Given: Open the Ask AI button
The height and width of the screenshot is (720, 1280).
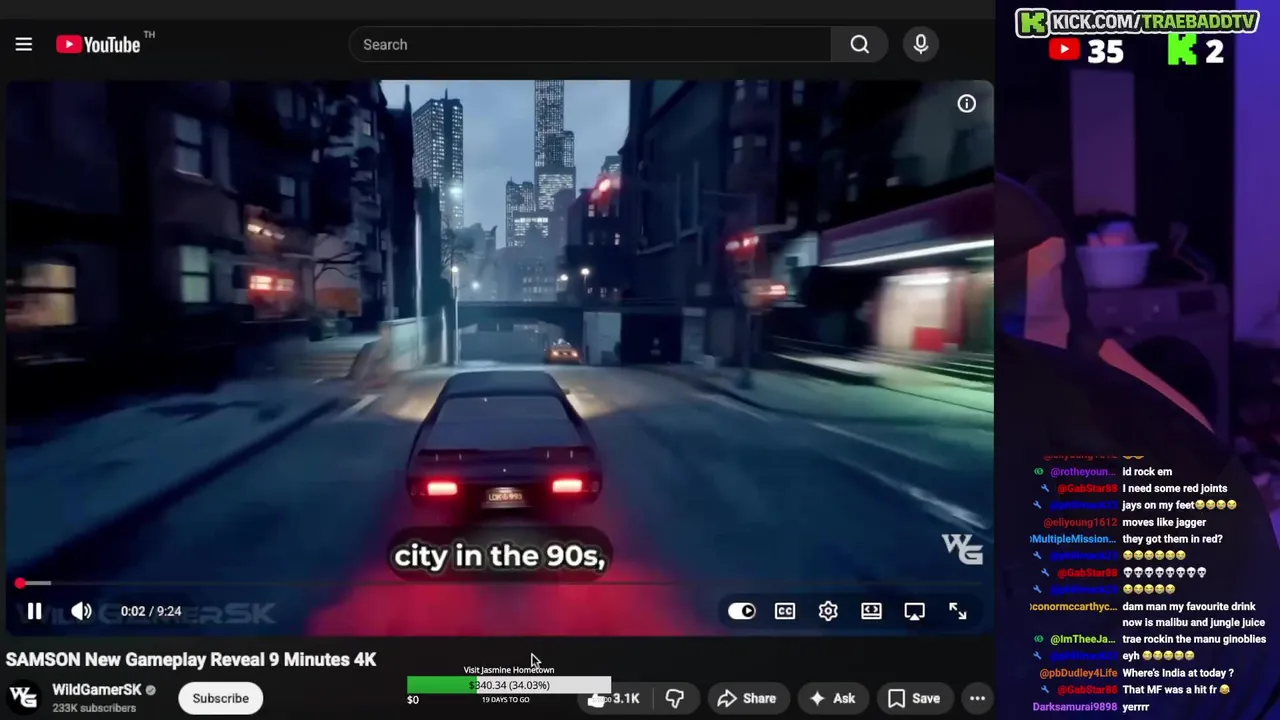Looking at the screenshot, I should point(832,698).
